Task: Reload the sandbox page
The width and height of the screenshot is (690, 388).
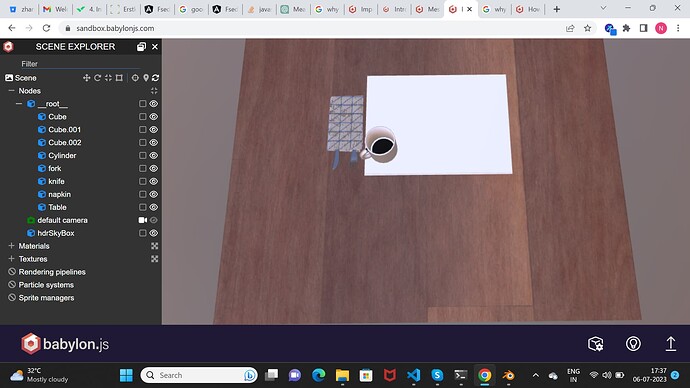Action: point(46,28)
